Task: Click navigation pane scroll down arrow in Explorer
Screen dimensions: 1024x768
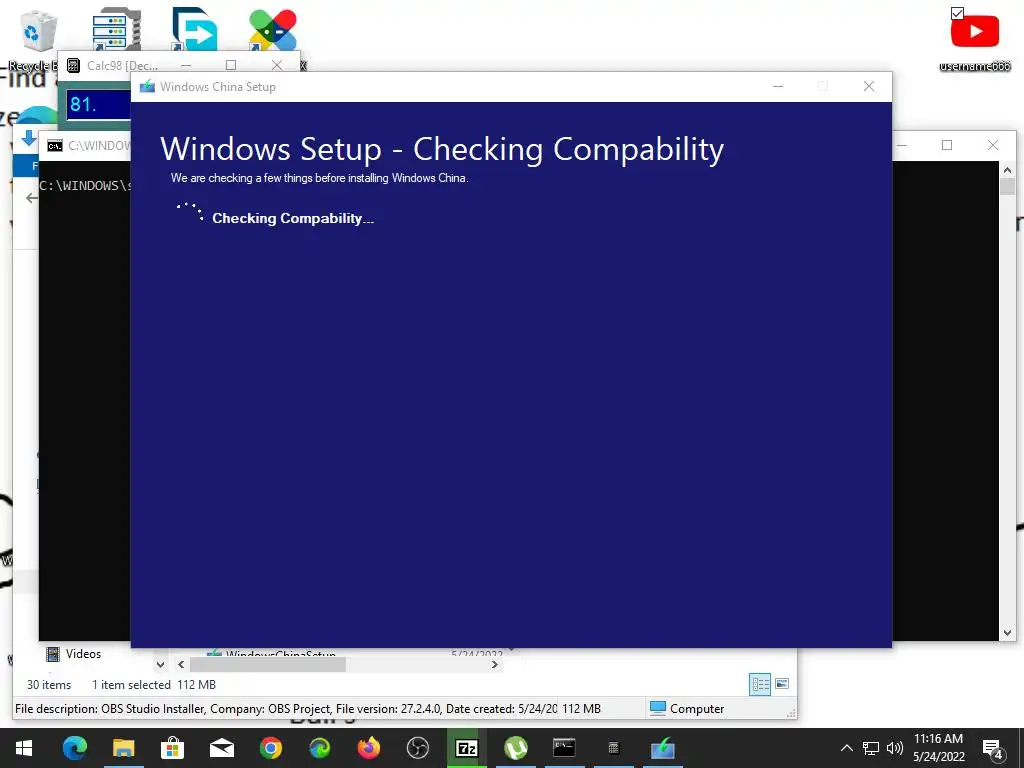Action: (x=161, y=665)
